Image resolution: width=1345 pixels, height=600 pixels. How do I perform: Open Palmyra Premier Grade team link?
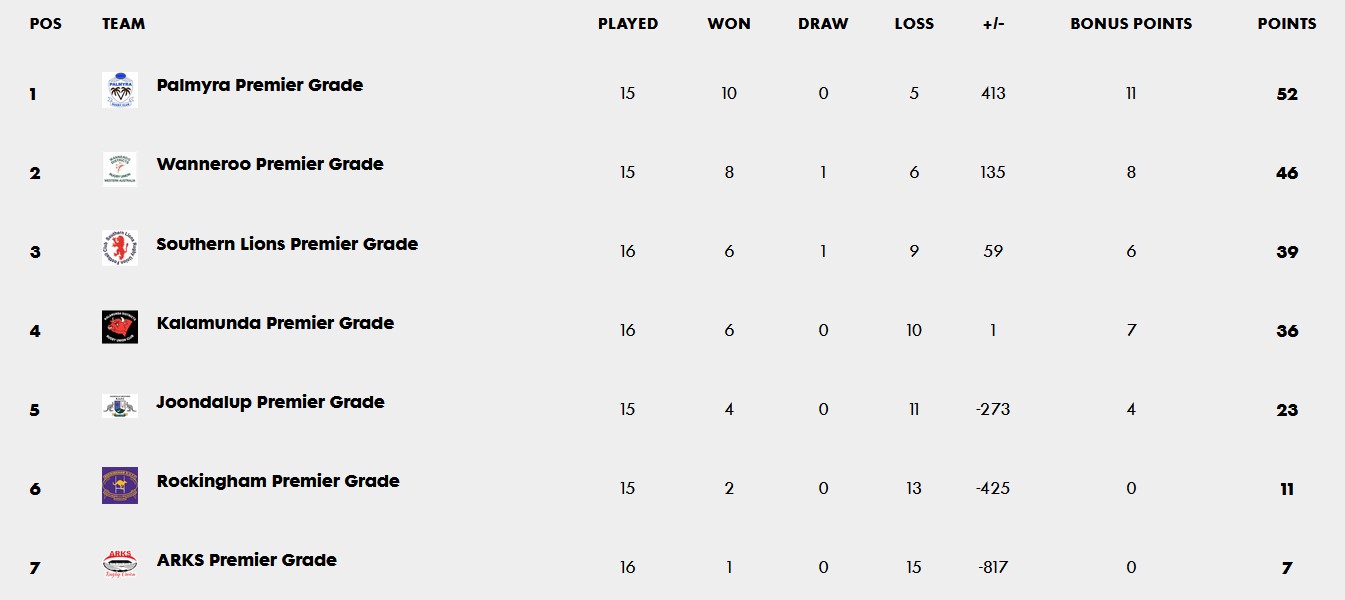(260, 86)
